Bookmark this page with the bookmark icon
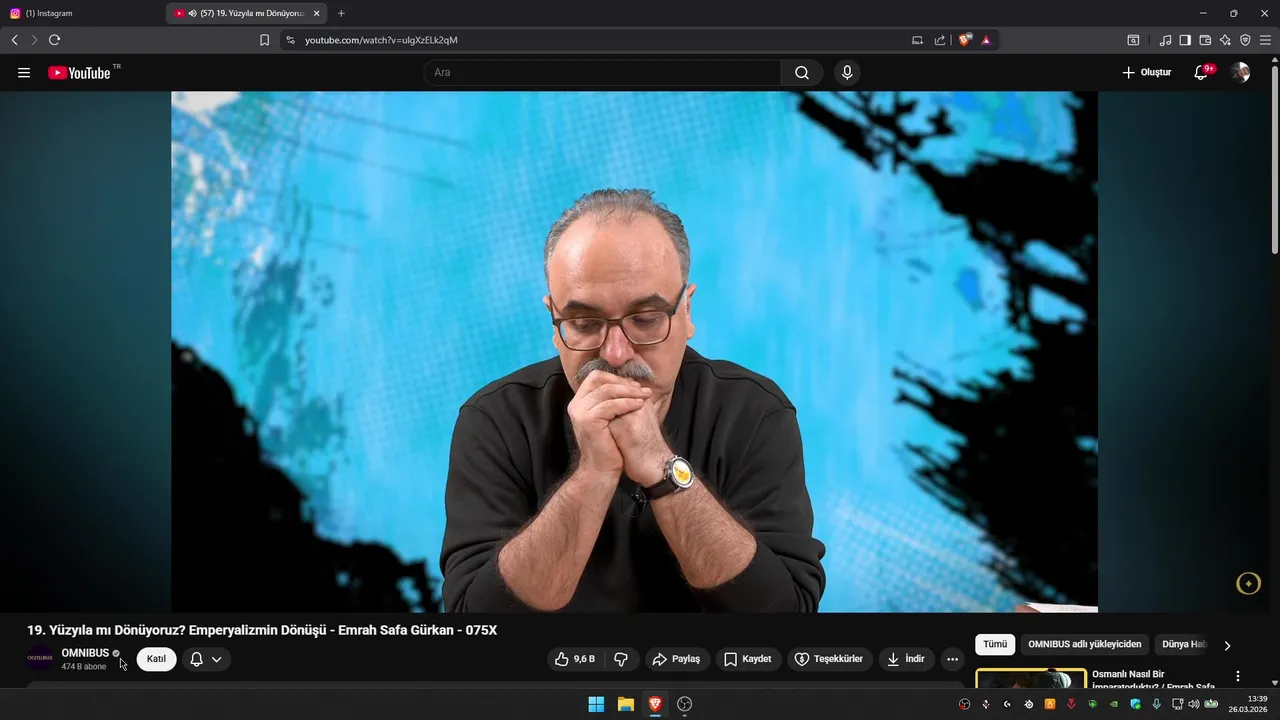1280x720 pixels. (x=264, y=40)
